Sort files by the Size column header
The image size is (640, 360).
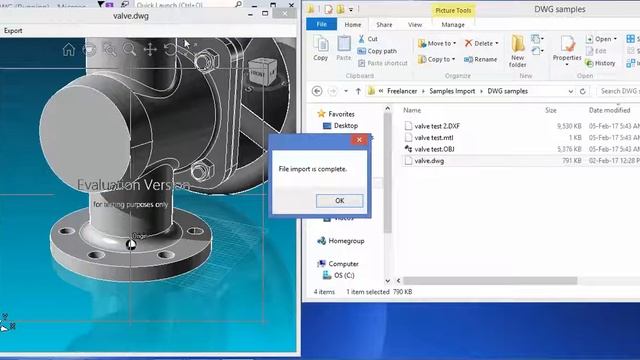pos(551,110)
